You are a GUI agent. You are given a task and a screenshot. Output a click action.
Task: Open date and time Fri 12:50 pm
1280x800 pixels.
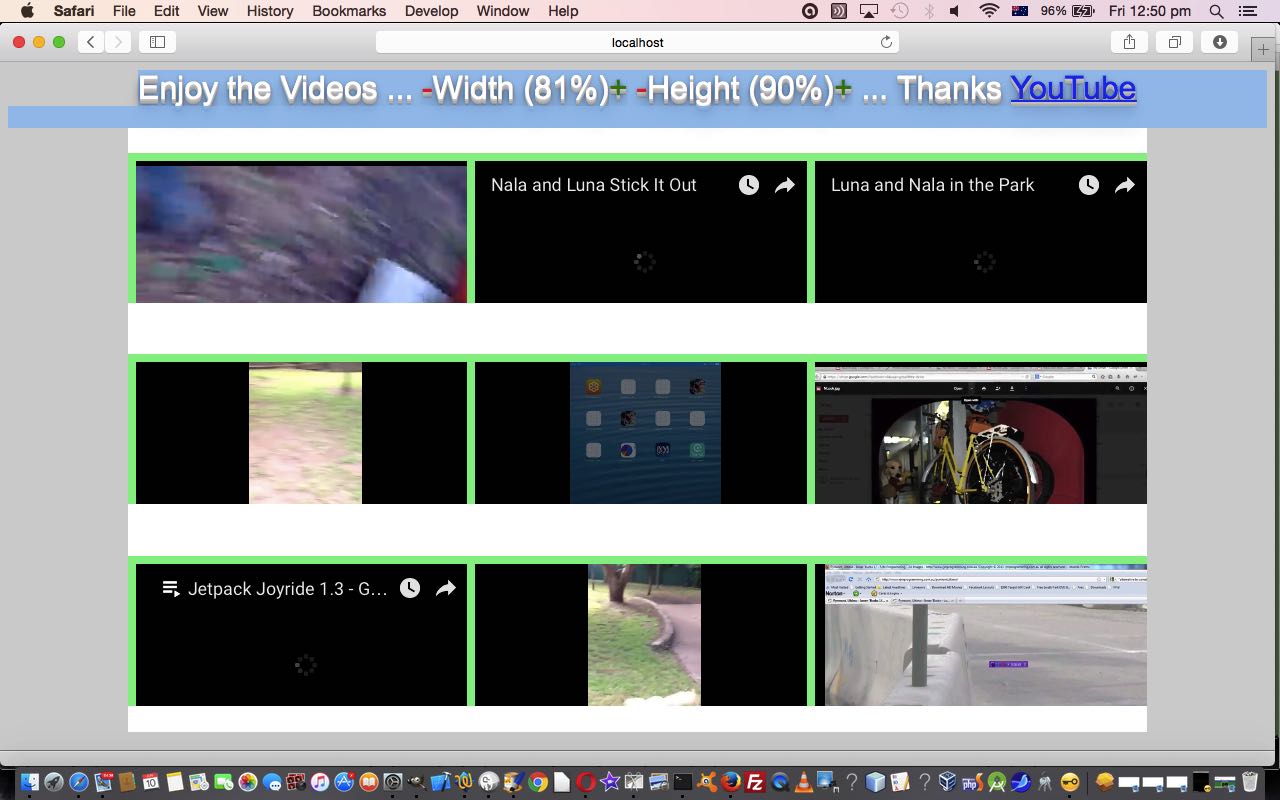tap(1150, 11)
